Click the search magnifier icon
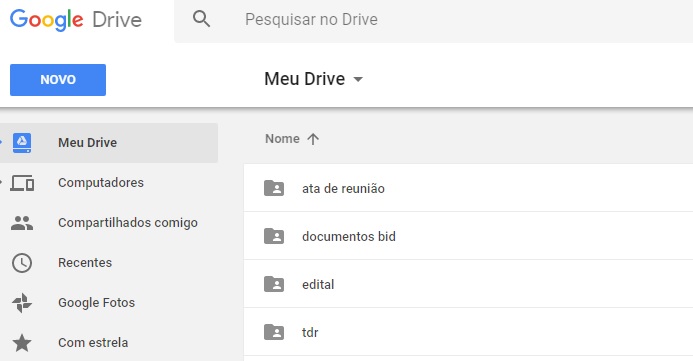 tap(202, 19)
